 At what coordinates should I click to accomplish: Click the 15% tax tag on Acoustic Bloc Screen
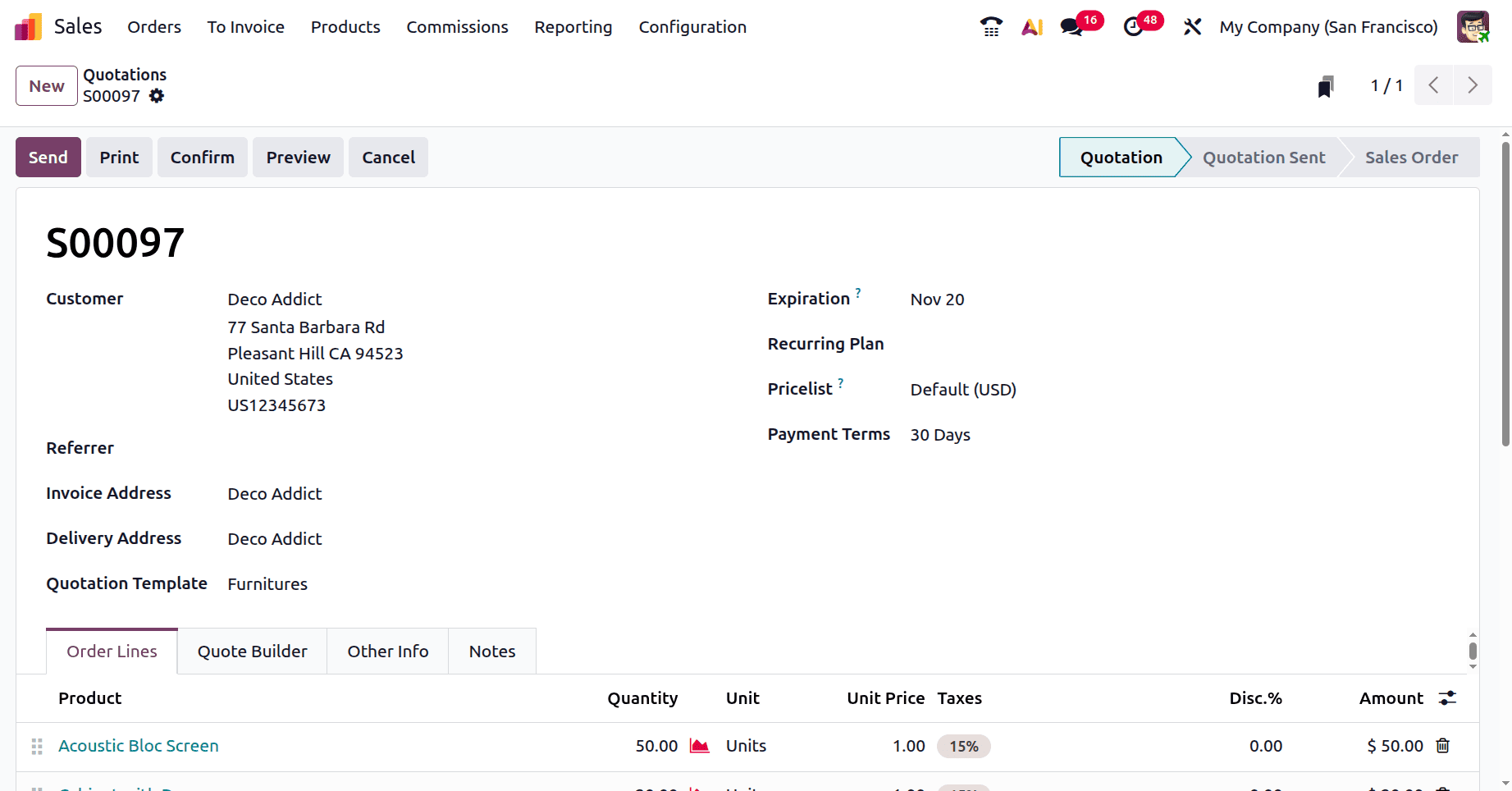[x=964, y=747]
